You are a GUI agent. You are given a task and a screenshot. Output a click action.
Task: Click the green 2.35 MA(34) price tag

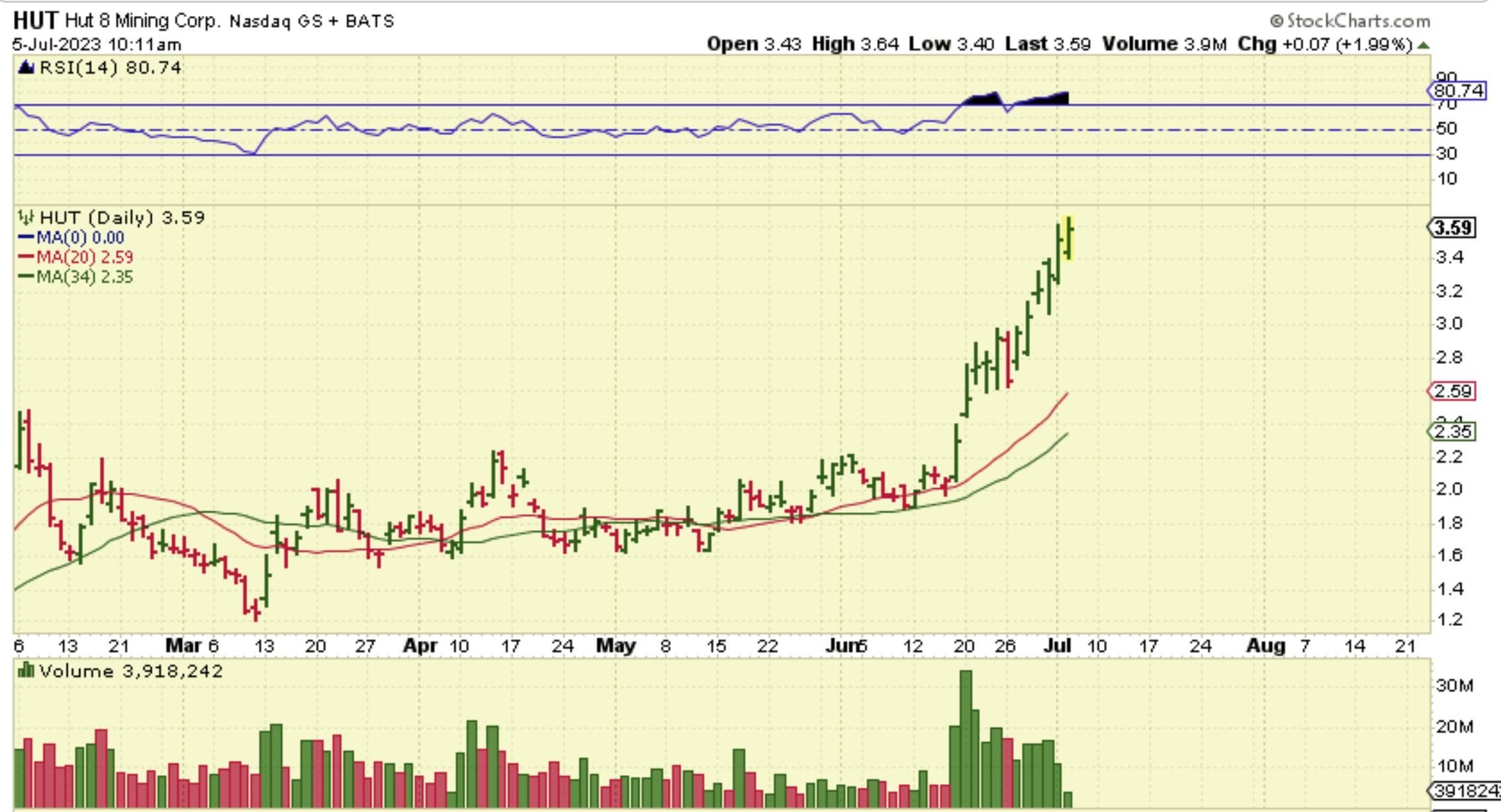pyautogui.click(x=1453, y=431)
